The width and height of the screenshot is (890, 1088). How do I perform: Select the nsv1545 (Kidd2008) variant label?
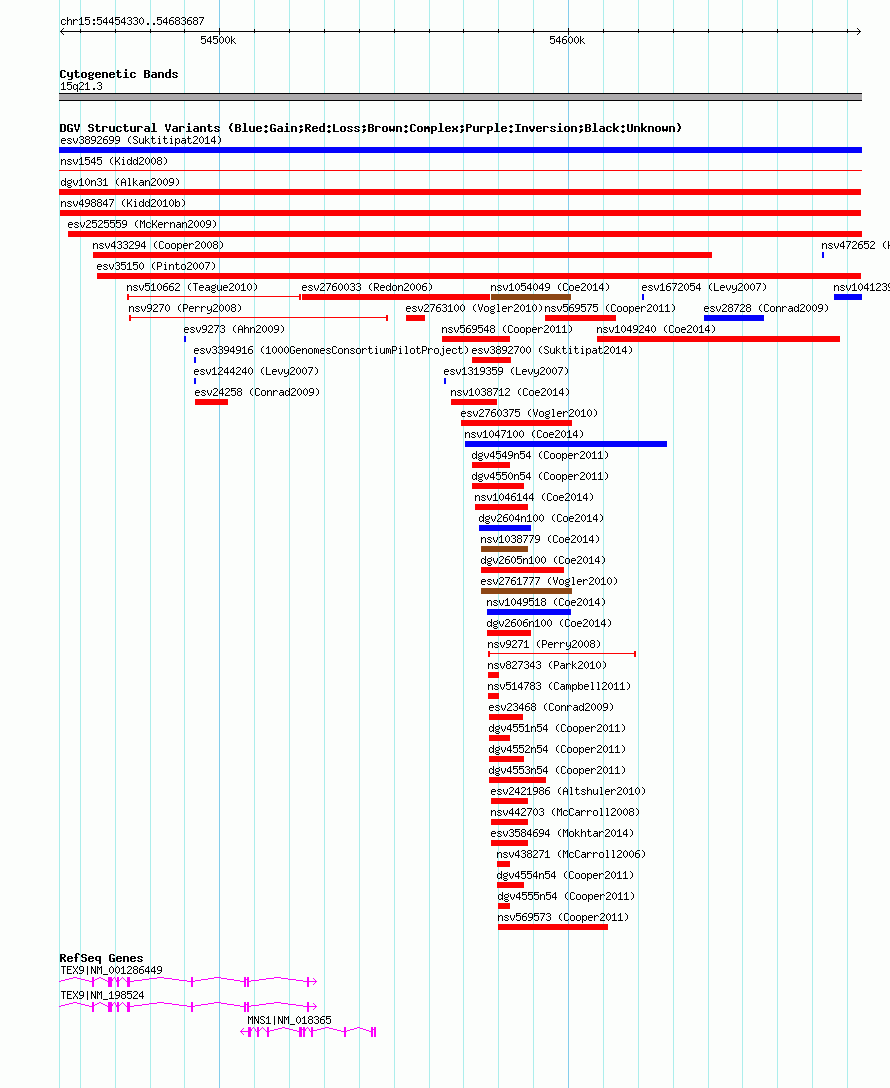coord(114,161)
